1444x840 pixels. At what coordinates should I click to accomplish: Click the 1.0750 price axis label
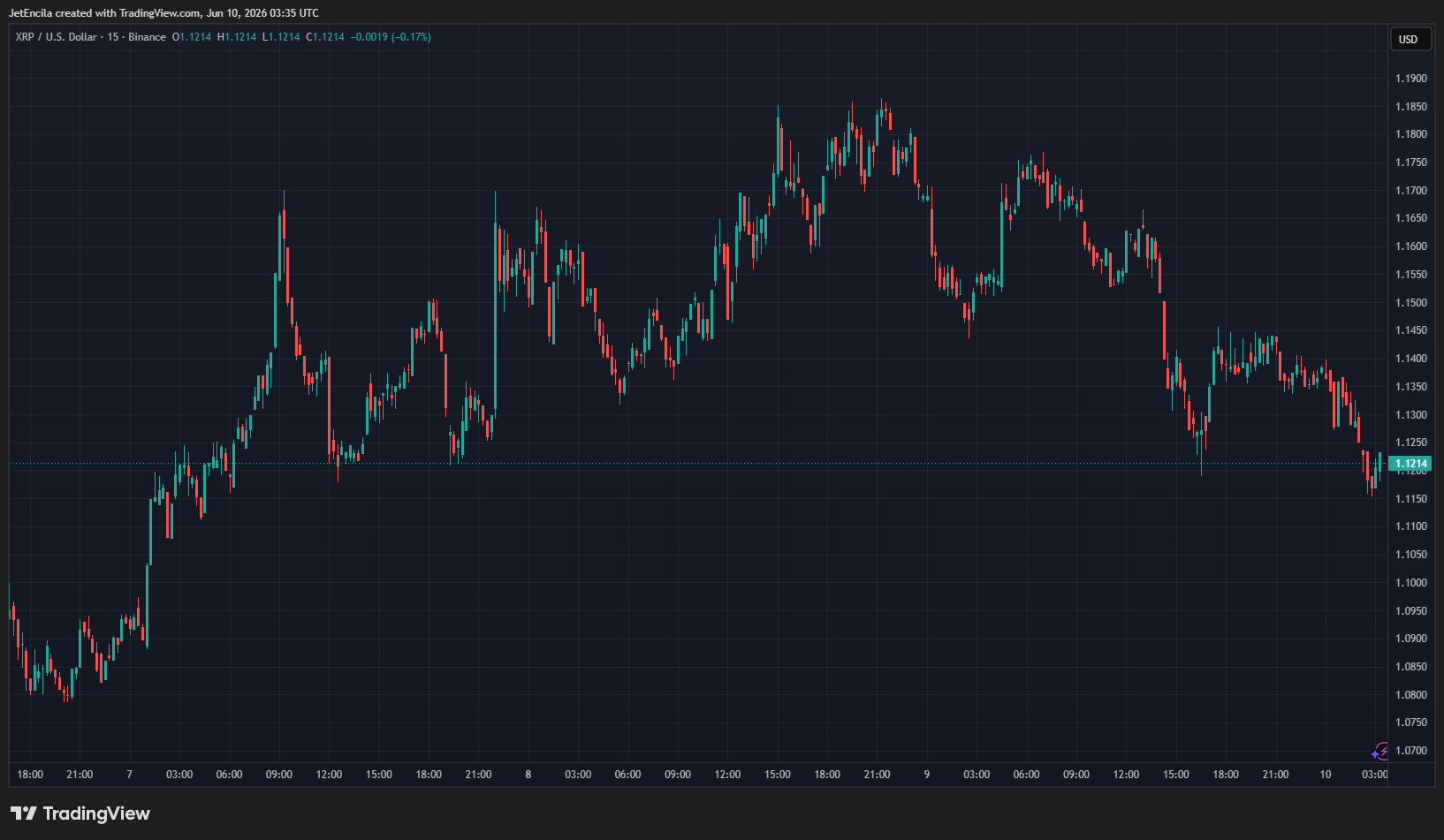[x=1411, y=723]
